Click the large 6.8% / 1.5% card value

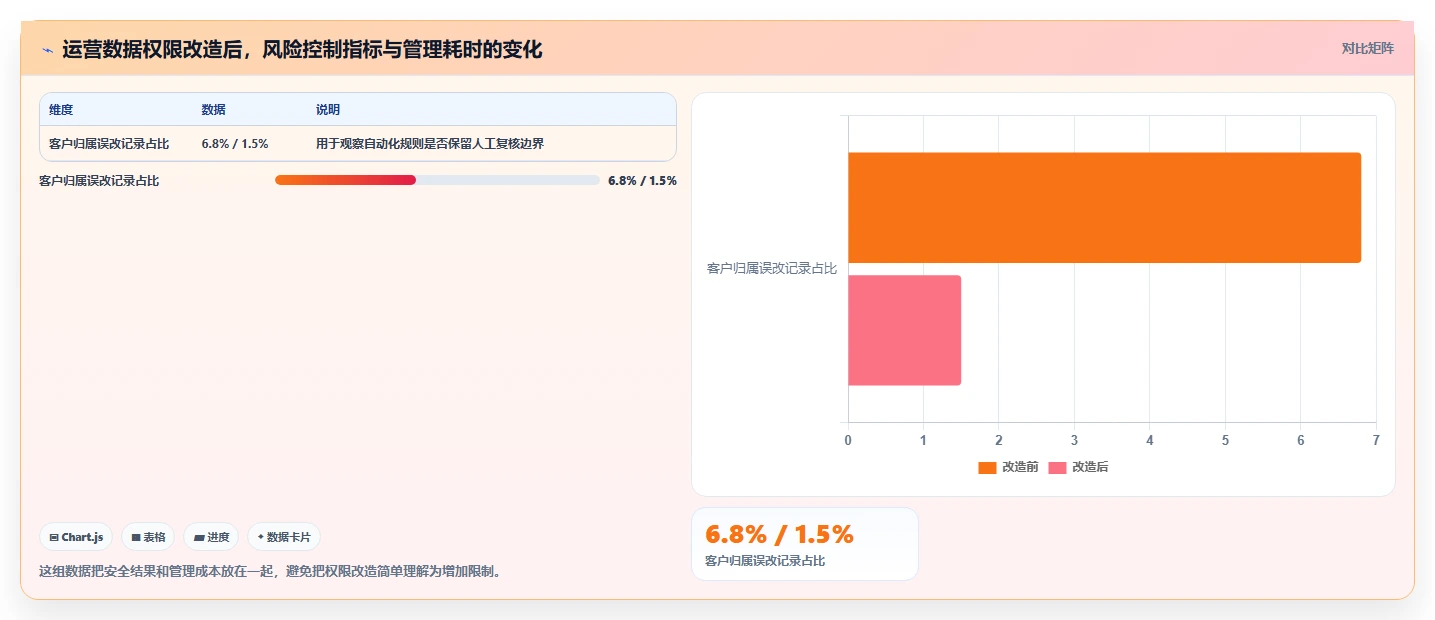pos(779,534)
